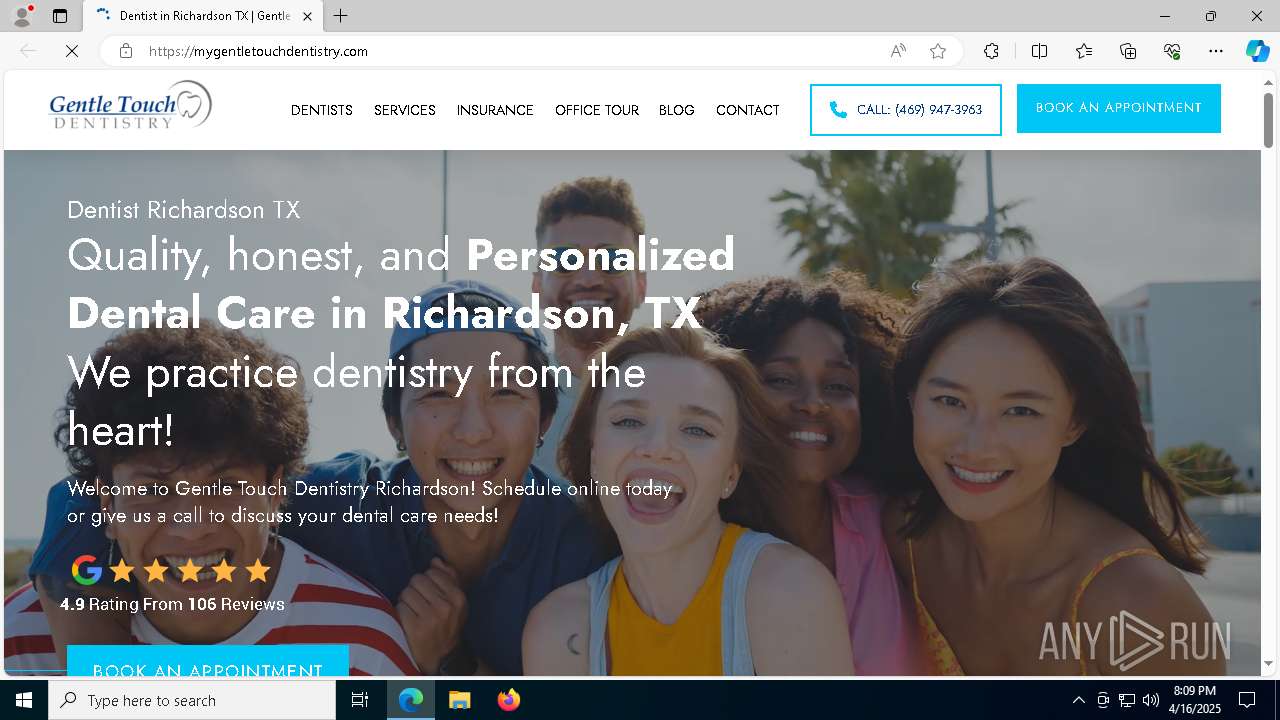This screenshot has width=1280, height=720.
Task: Open Collections panel
Action: pyautogui.click(x=1128, y=51)
